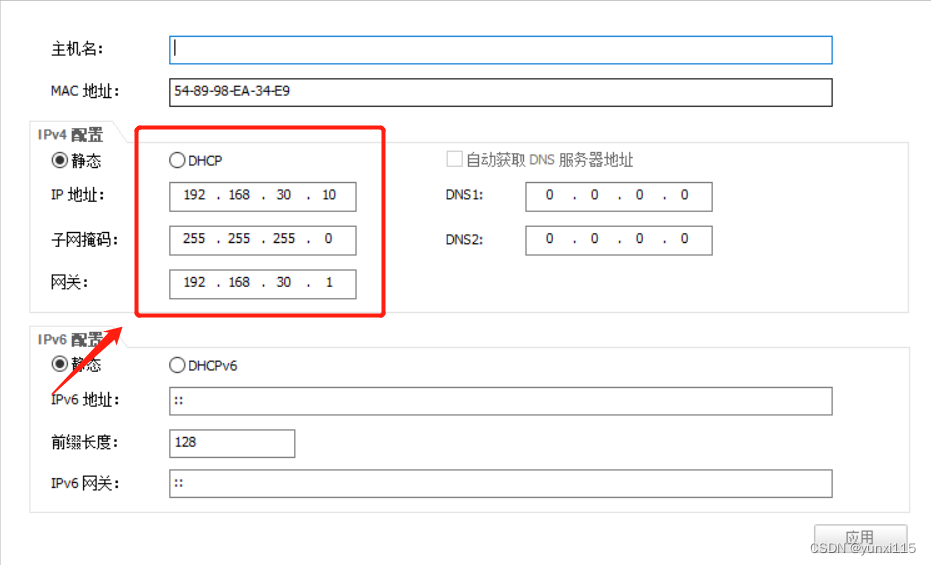931x565 pixels.
Task: Click last octet 10 of IP address
Action: [x=329, y=195]
